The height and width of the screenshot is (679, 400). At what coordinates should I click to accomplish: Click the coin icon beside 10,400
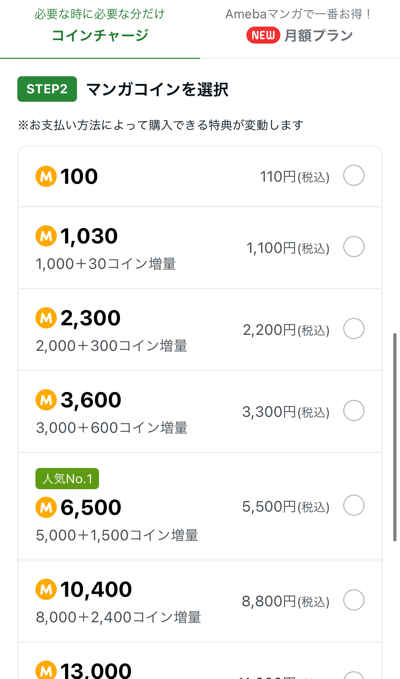[x=46, y=589]
